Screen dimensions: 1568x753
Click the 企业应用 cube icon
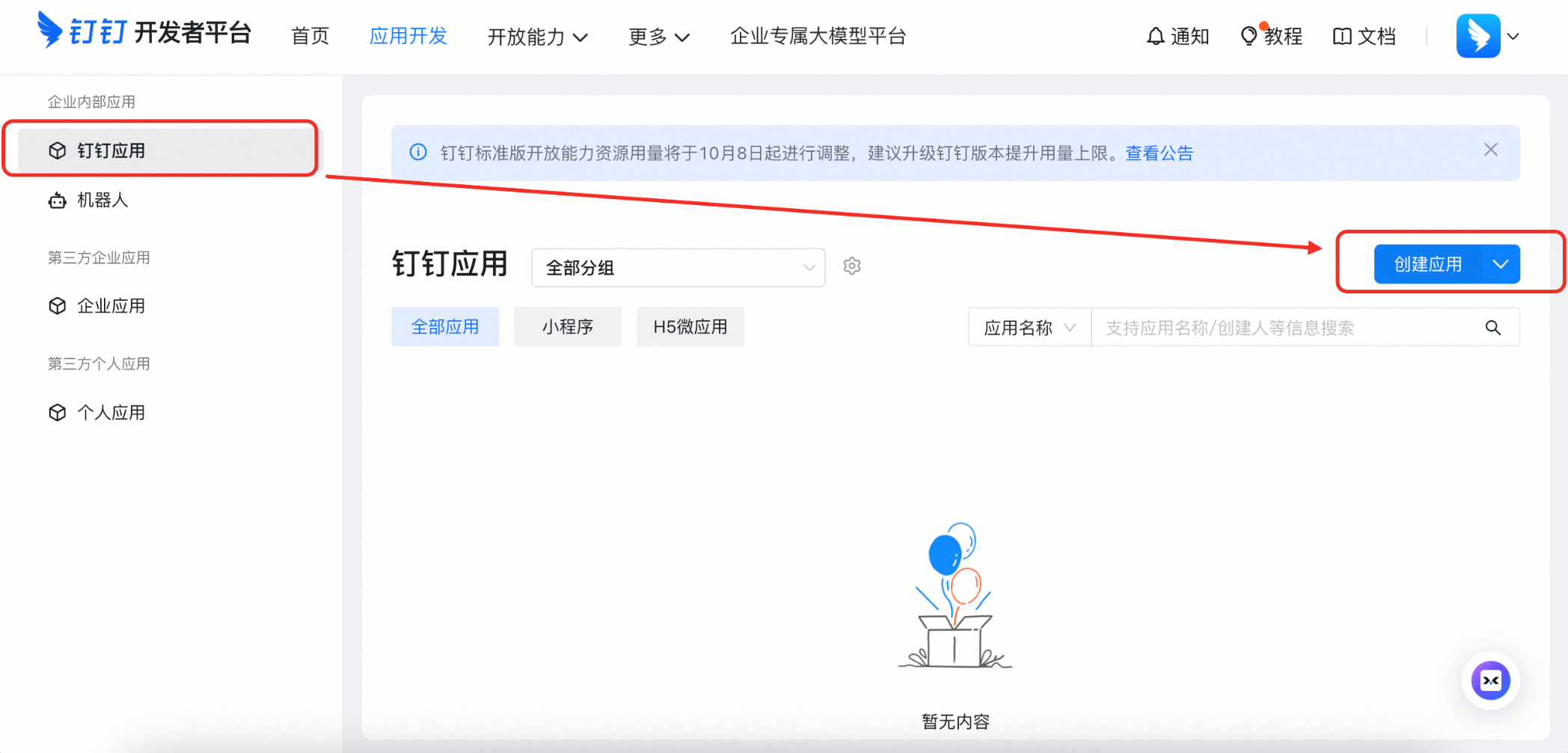[x=58, y=305]
